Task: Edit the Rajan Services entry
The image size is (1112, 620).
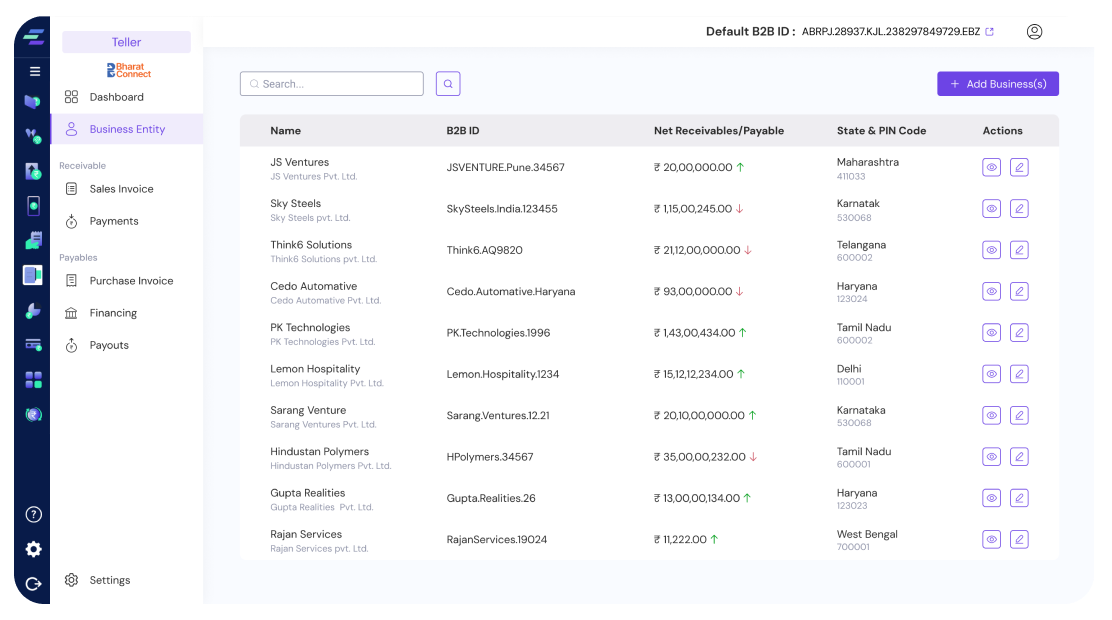Action: [1019, 539]
